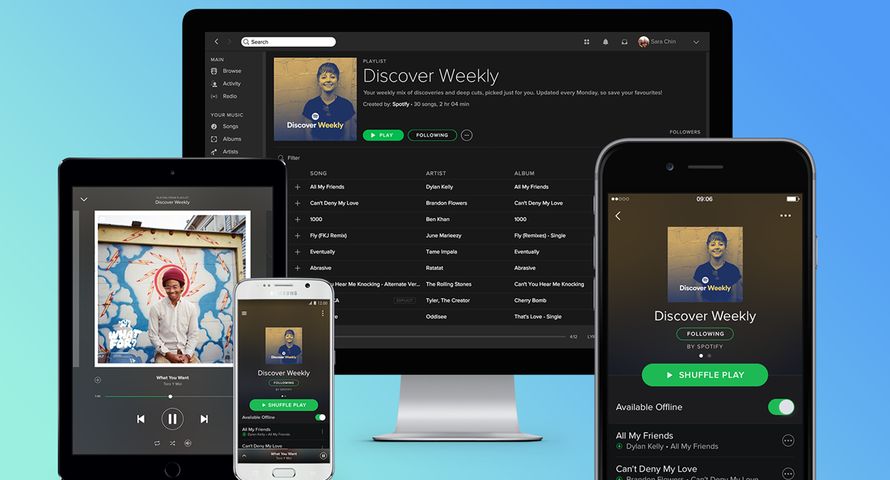
Task: Open the apps grid icon on desktop
Action: coord(586,41)
